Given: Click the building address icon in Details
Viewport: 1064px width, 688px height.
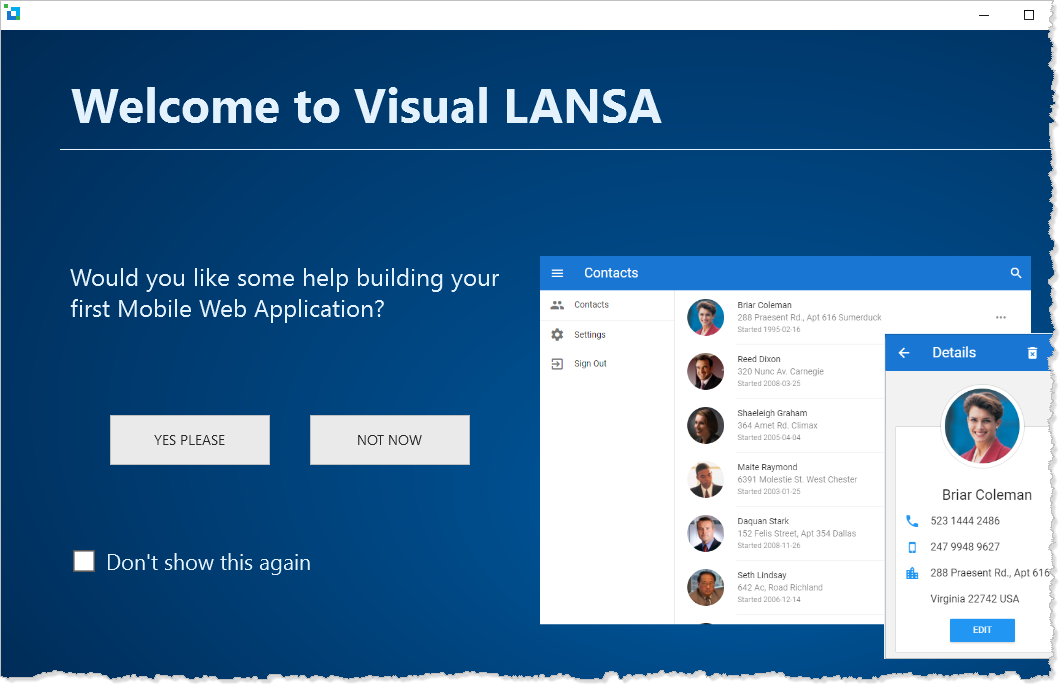Looking at the screenshot, I should tap(912, 573).
